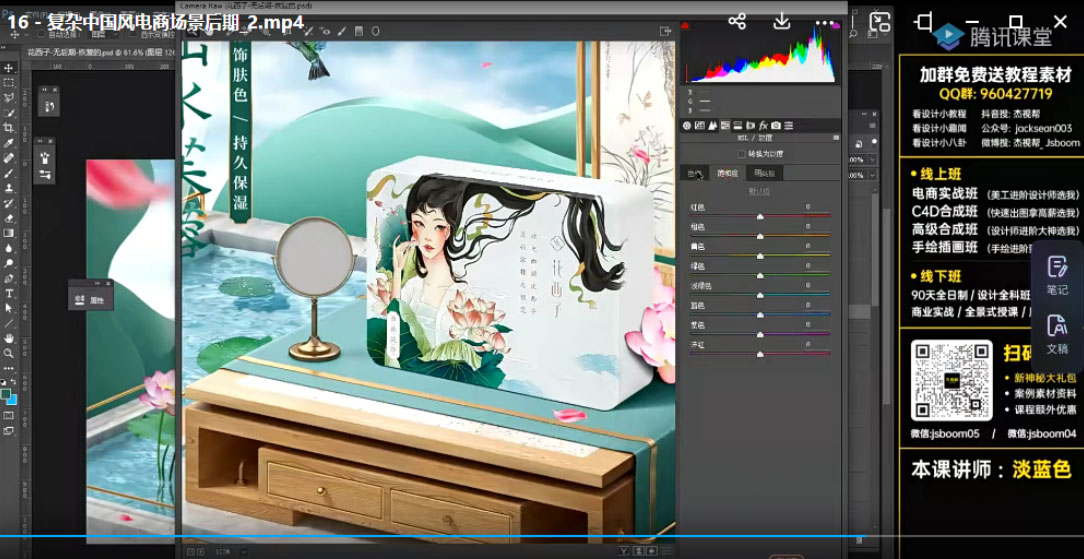Click the 紫色 slider handle
Screen dimensions: 1084x559
pos(760,334)
